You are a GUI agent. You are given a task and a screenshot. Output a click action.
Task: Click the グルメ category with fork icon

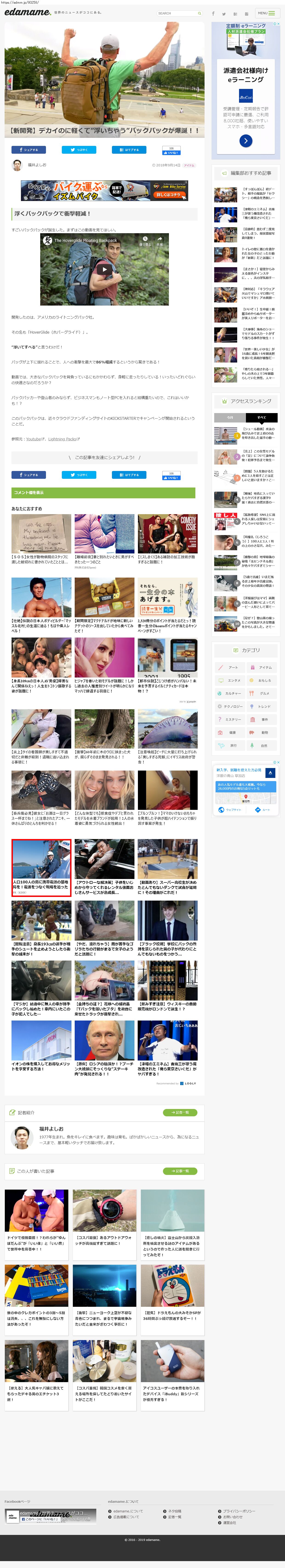point(261,693)
